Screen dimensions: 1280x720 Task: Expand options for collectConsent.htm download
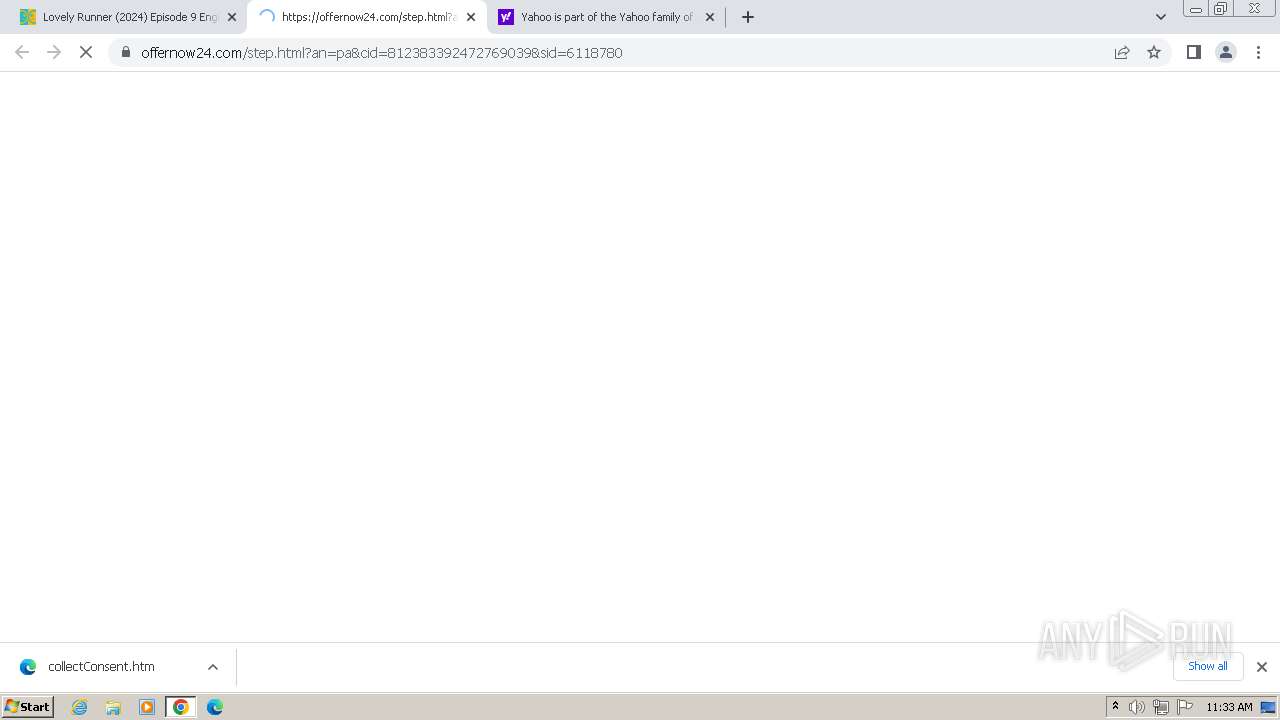(x=213, y=667)
